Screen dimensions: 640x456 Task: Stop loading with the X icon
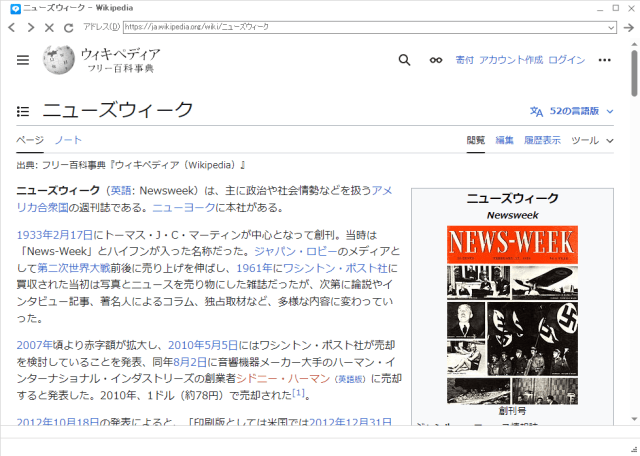[49, 27]
